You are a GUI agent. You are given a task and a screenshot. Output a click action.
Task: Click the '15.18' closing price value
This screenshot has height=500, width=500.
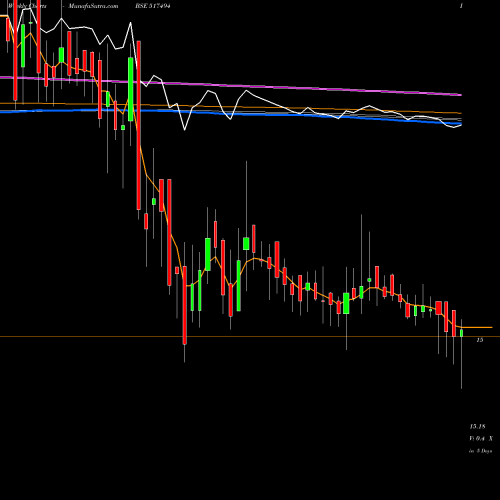(477, 426)
